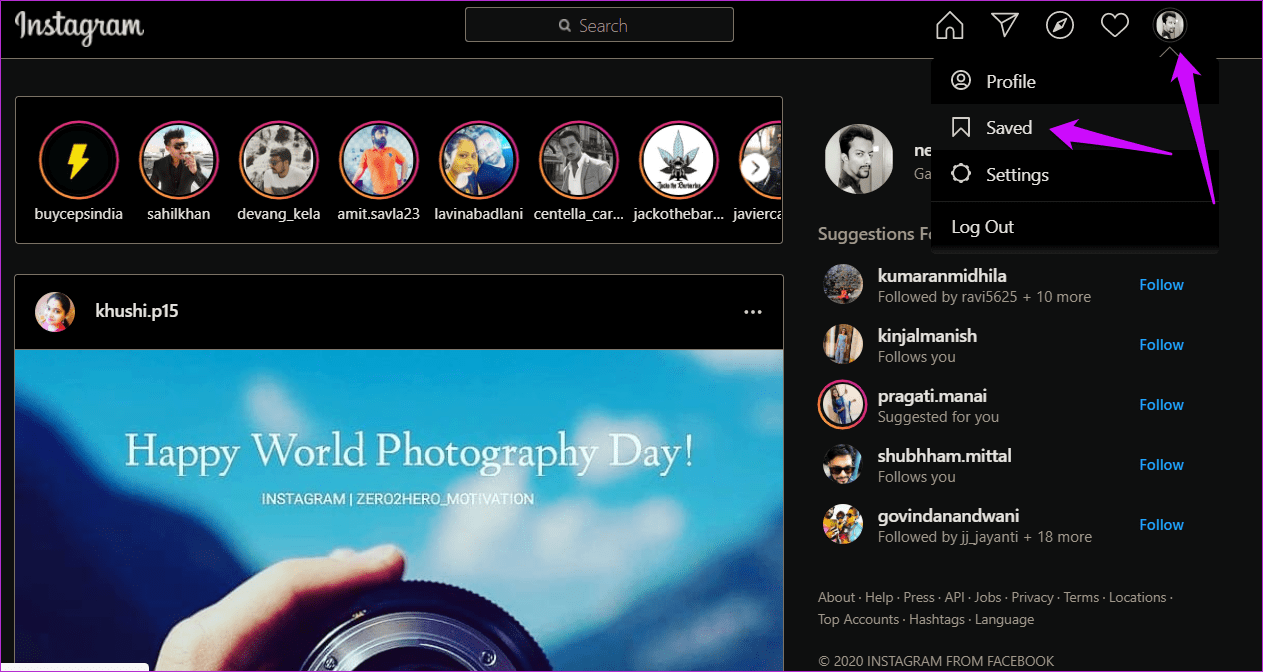The height and width of the screenshot is (672, 1263).
Task: Open Activity heart icon
Action: pos(1114,25)
